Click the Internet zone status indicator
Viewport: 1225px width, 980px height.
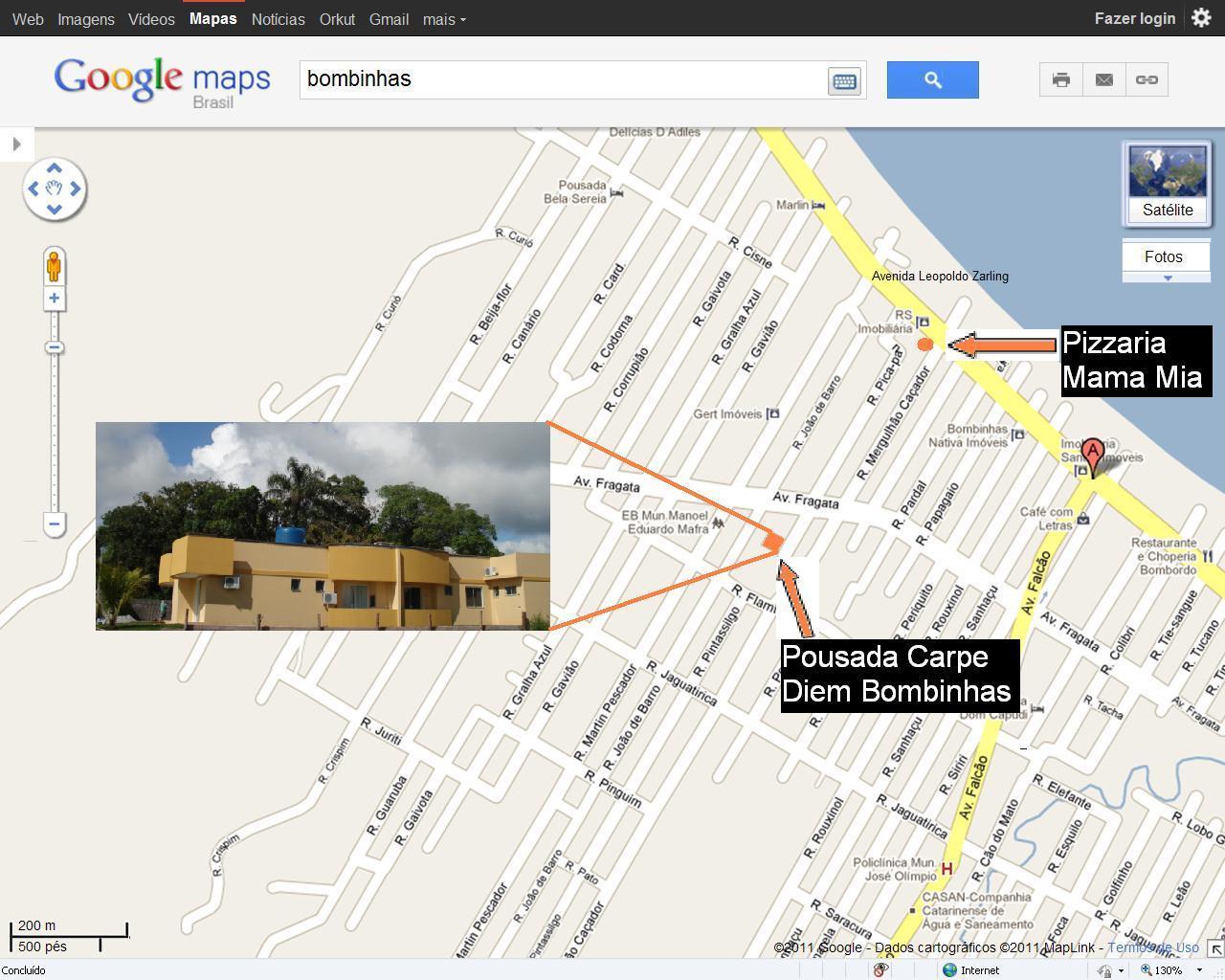point(970,969)
